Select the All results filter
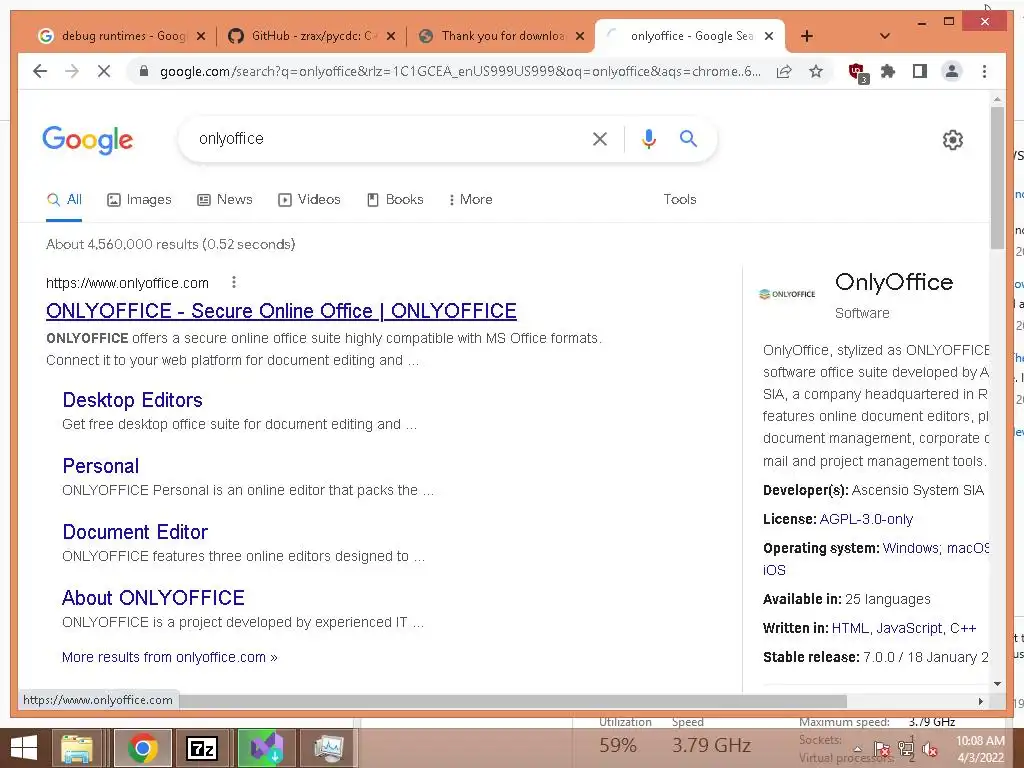 click(64, 199)
